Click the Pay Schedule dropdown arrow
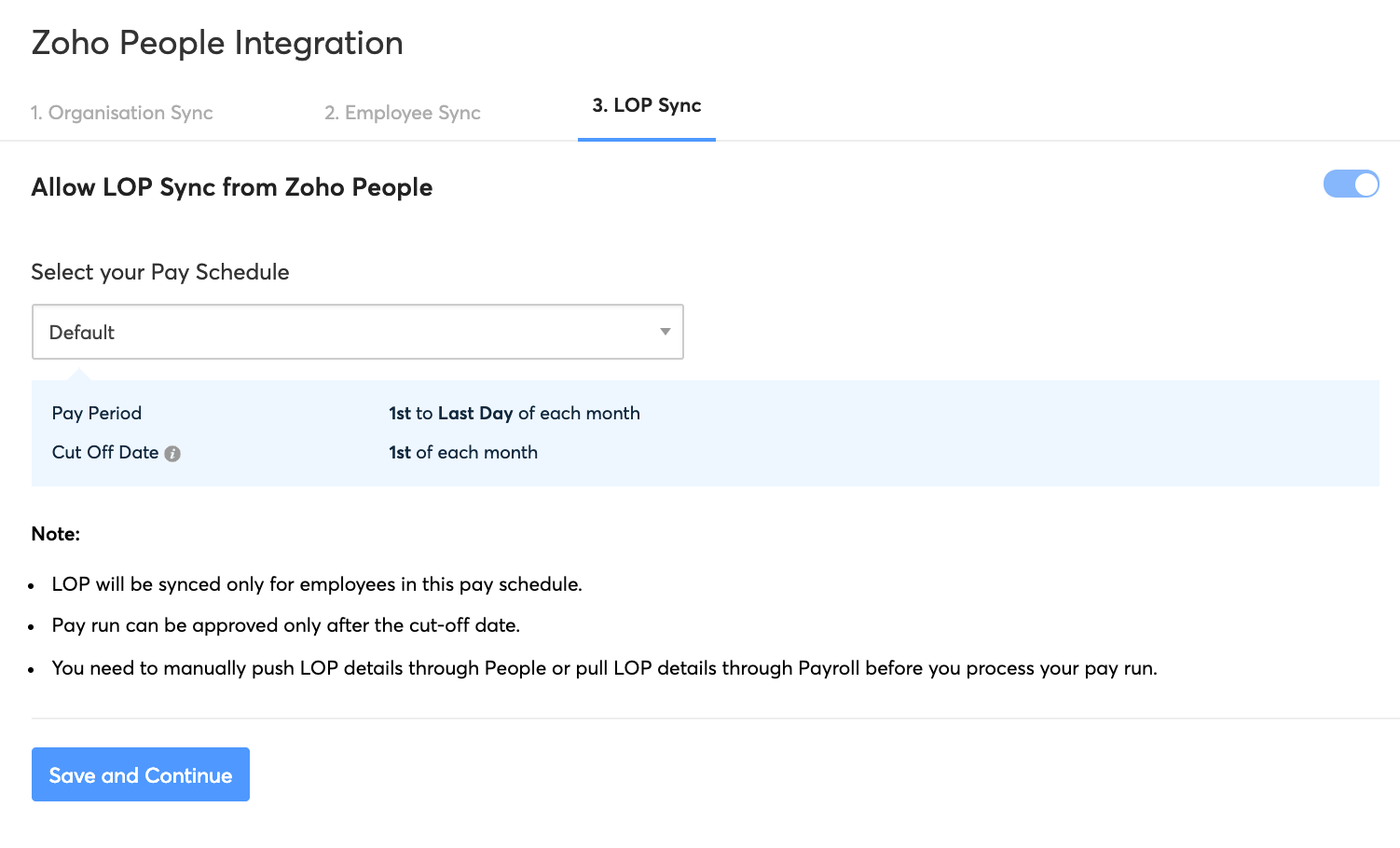1400x848 pixels. click(x=666, y=332)
